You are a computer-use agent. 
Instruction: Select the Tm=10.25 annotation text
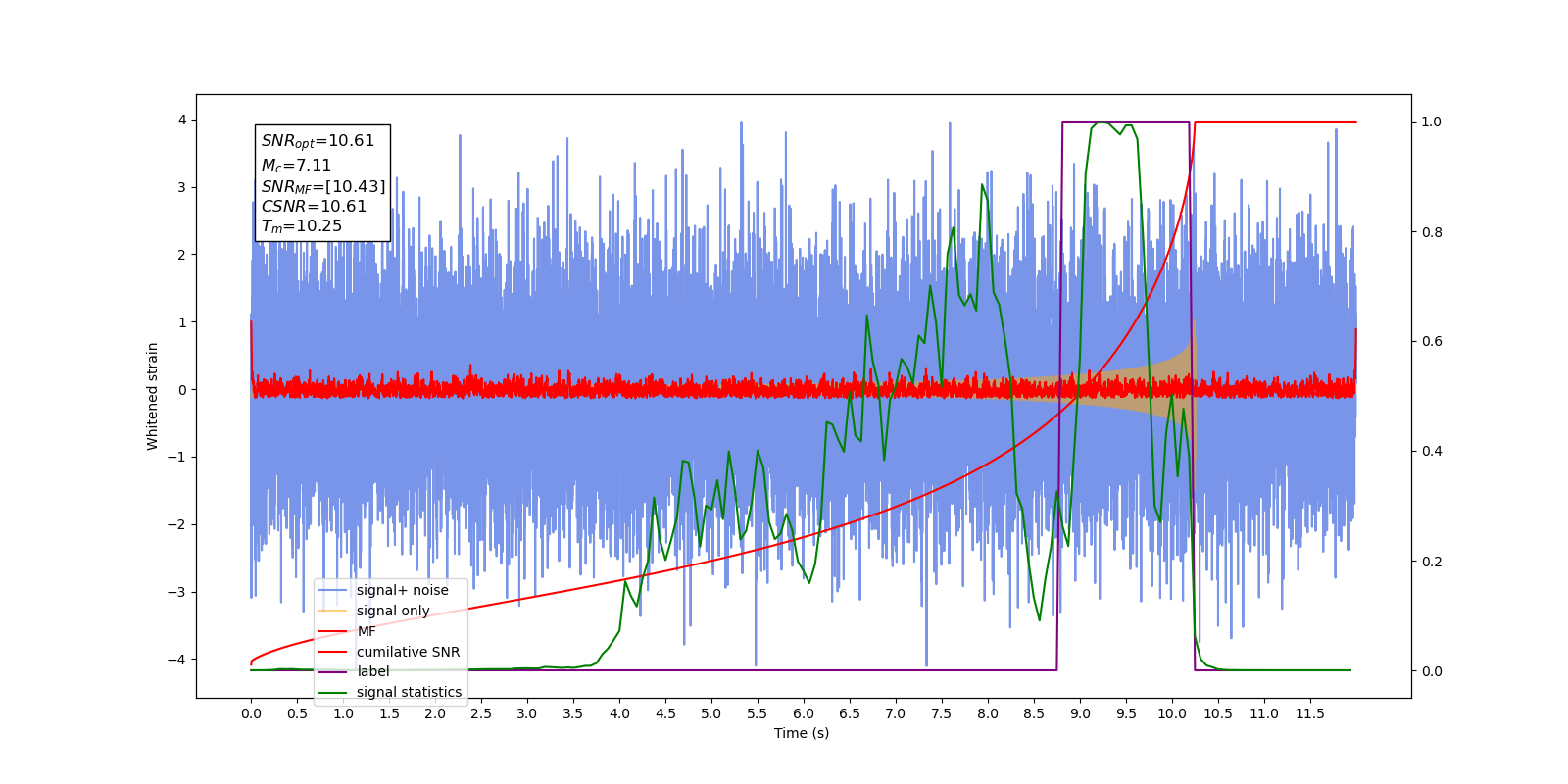302,226
